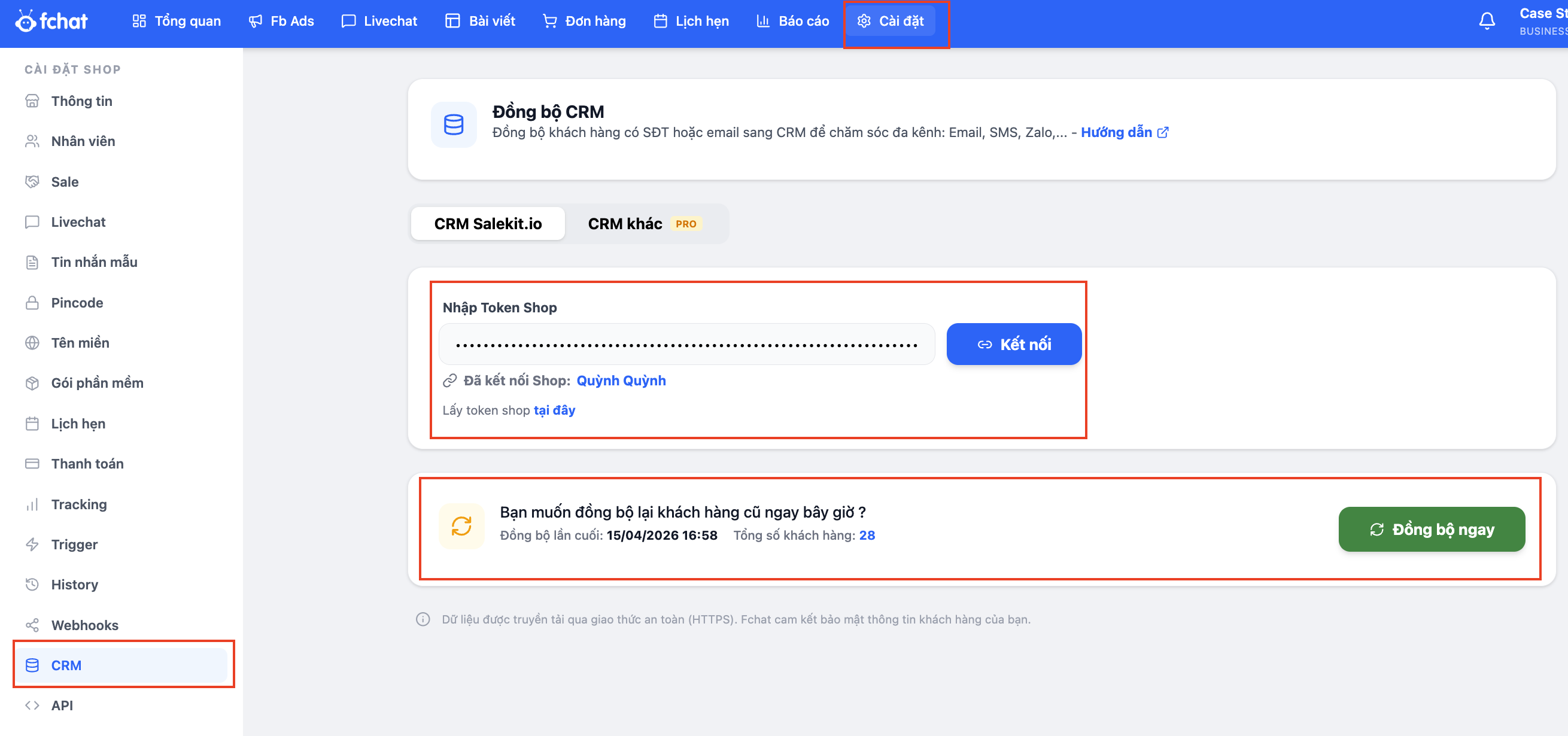Focus the Nhập Token Shop field
Screen dimensions: 1568x736
[x=686, y=344]
